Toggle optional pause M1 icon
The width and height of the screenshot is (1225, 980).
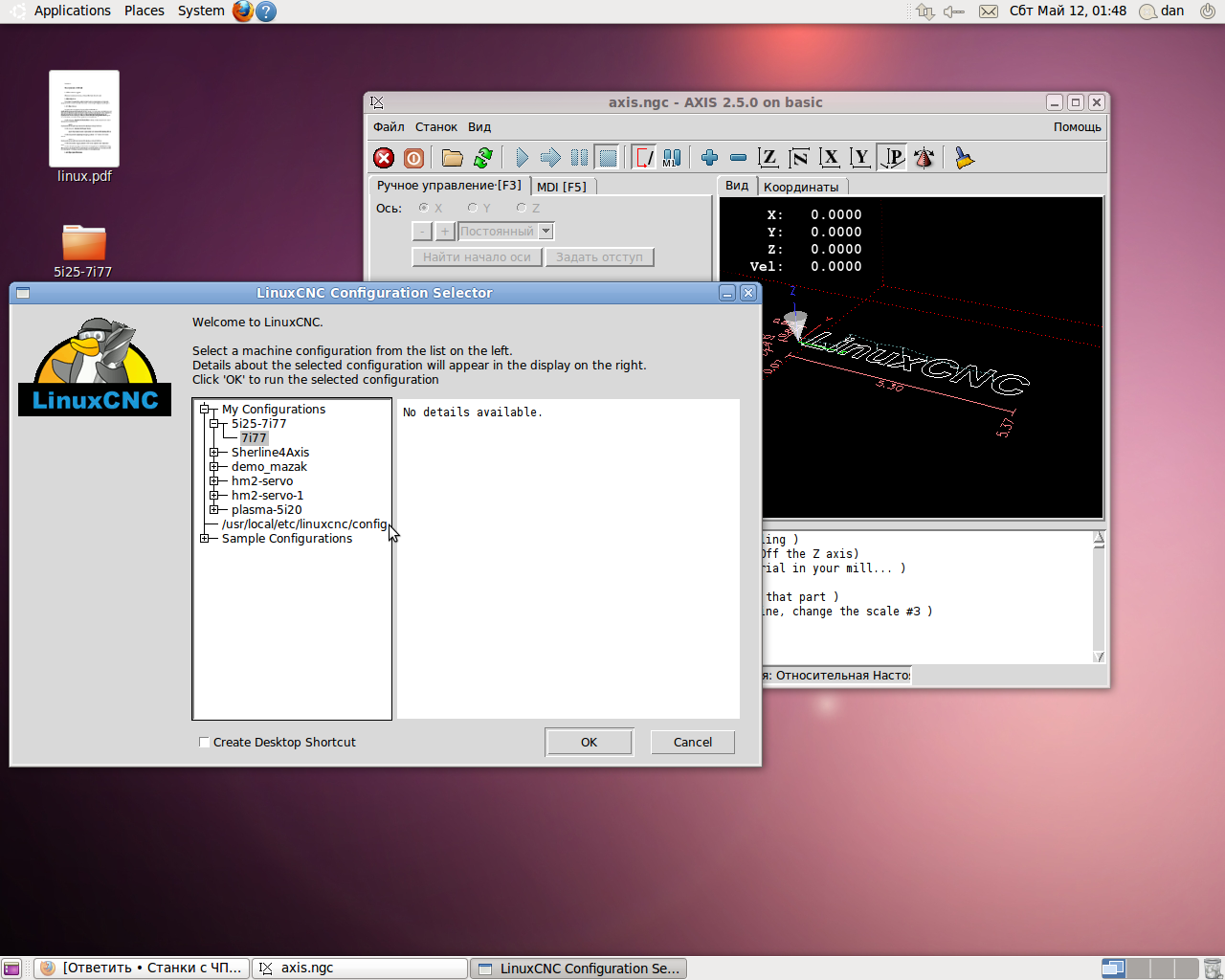(672, 158)
